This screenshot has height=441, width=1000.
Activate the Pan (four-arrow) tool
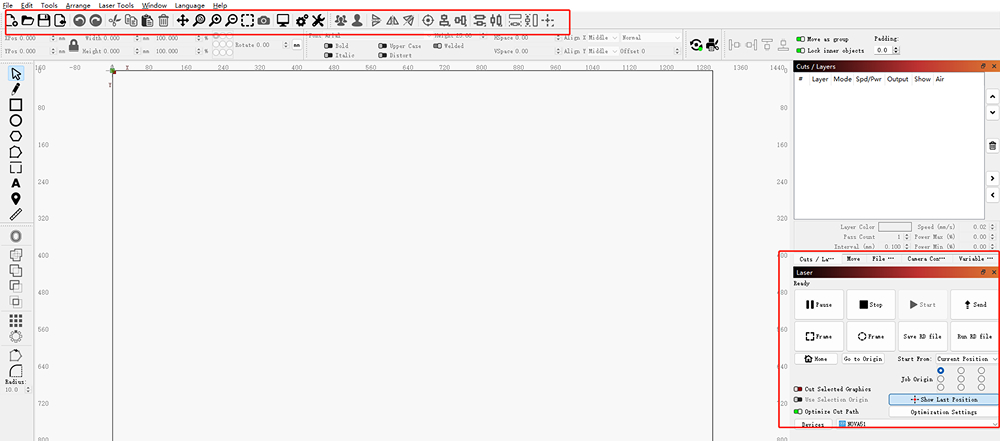click(182, 21)
